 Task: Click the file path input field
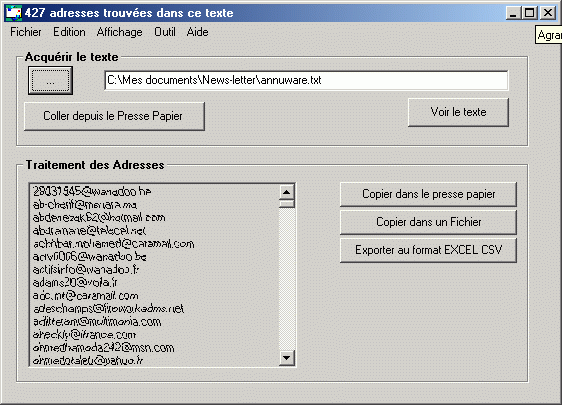(x=306, y=80)
